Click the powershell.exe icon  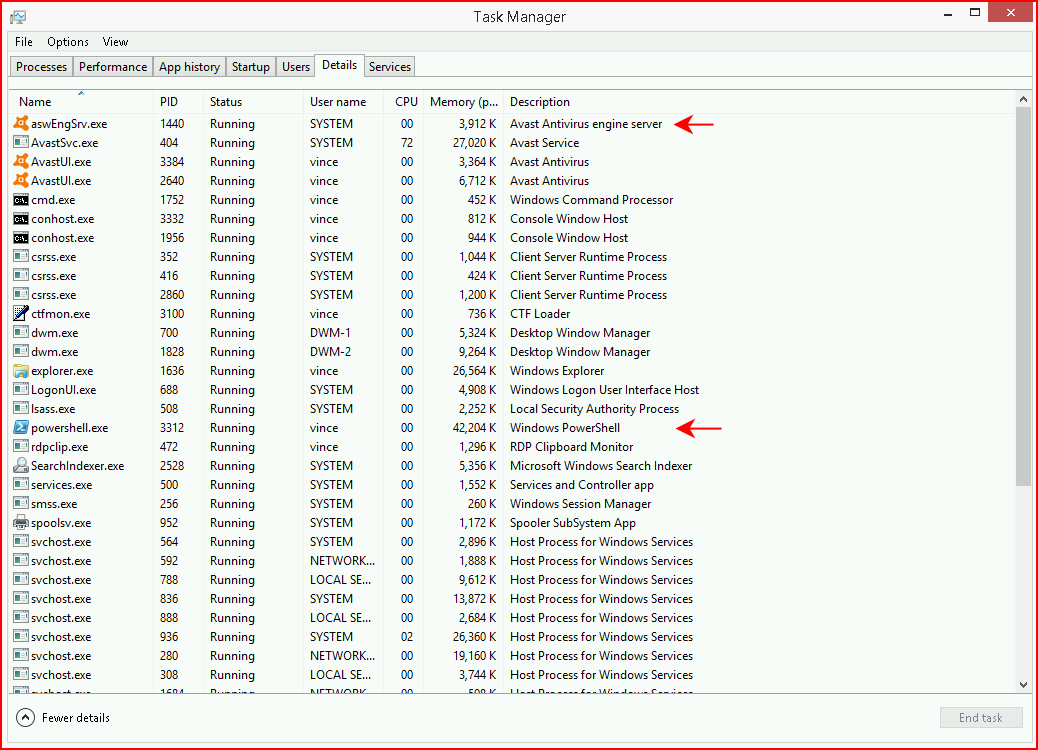click(21, 428)
